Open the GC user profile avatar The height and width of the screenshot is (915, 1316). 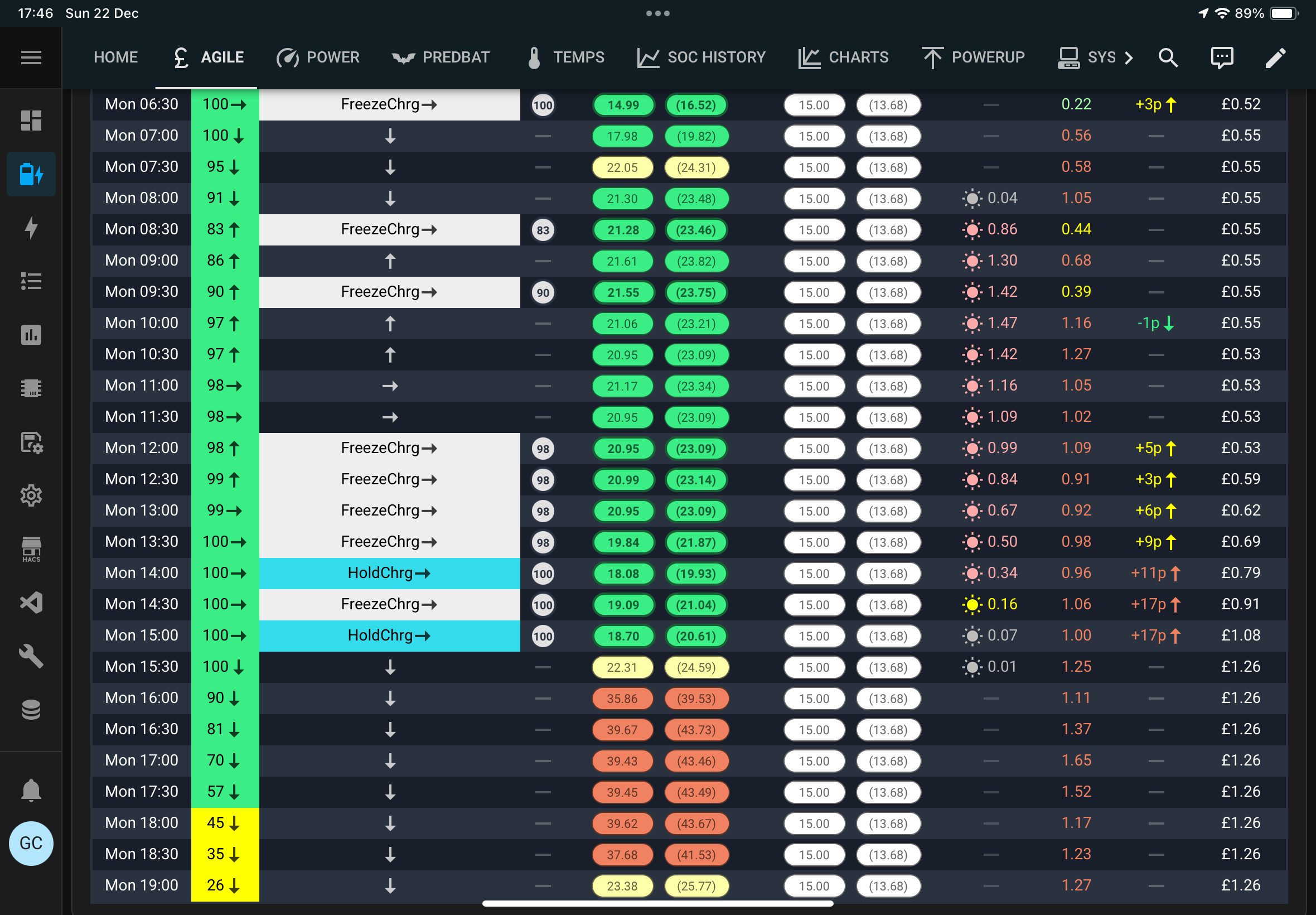click(31, 844)
